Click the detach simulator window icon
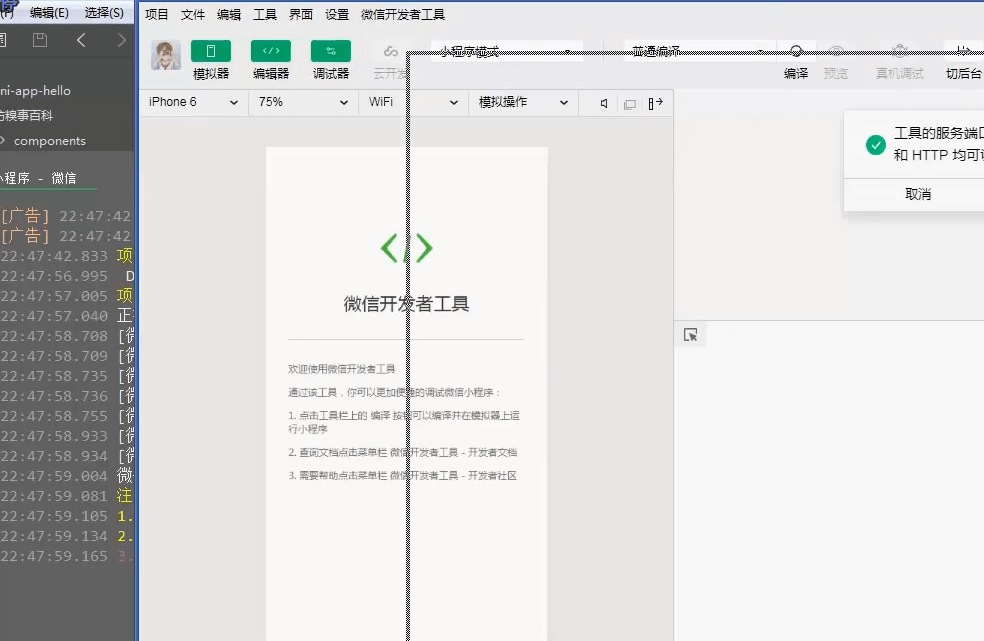Image resolution: width=984 pixels, height=641 pixels. [629, 104]
